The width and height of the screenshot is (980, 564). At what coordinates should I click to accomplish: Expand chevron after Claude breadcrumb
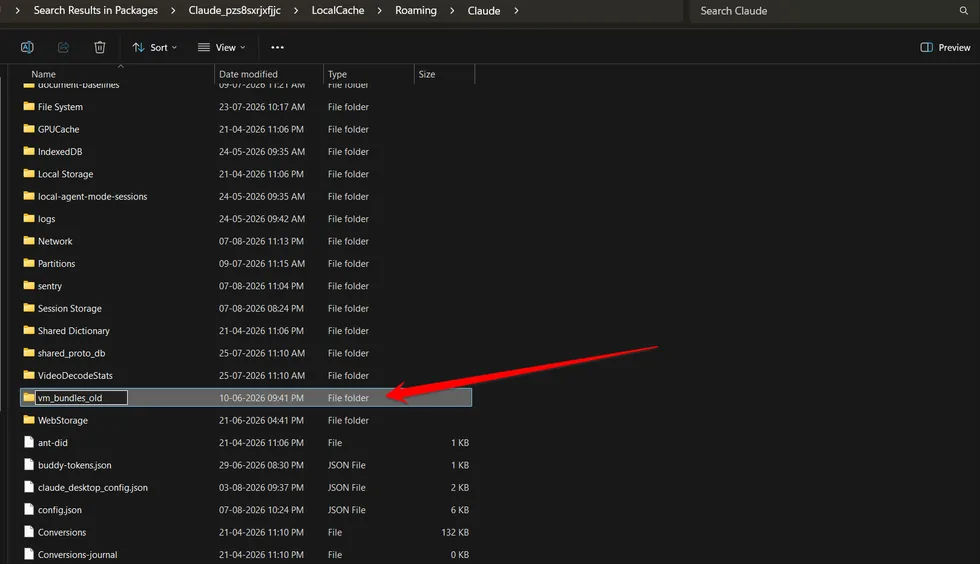(x=516, y=11)
